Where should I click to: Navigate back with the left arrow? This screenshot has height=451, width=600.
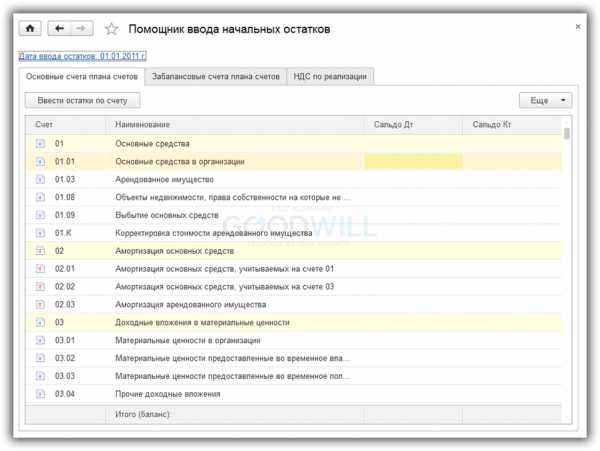(x=59, y=28)
